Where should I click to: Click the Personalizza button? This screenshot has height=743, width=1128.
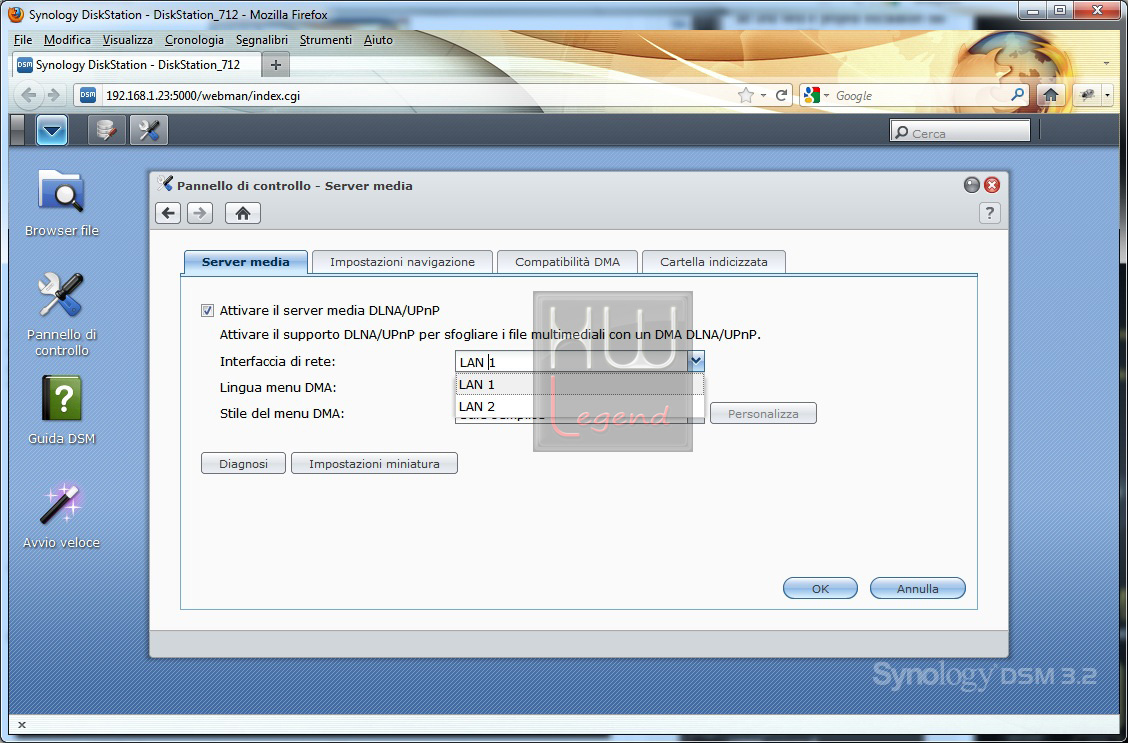point(763,414)
